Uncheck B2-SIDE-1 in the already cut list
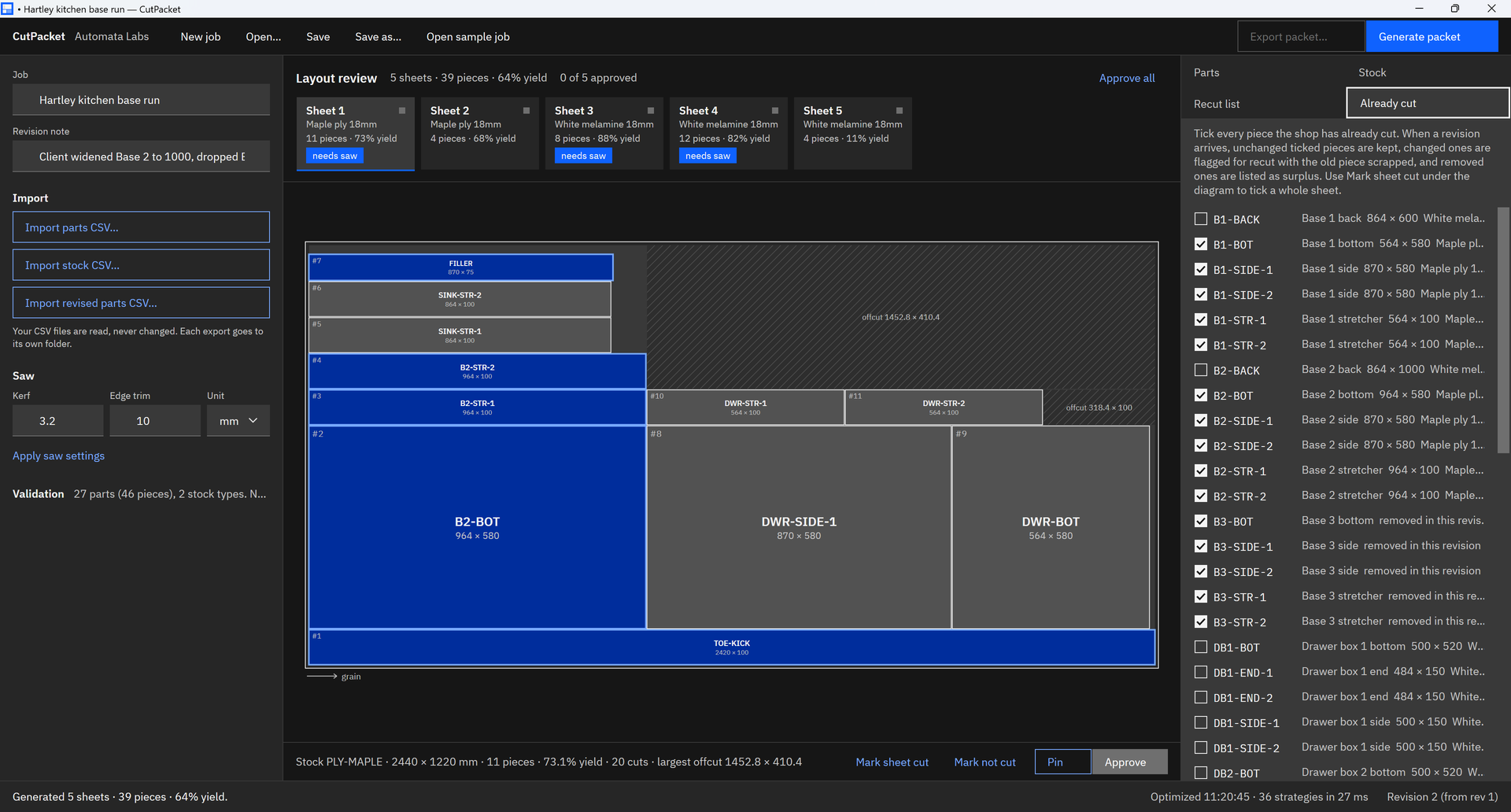Viewport: 1511px width, 812px height. (x=1201, y=420)
